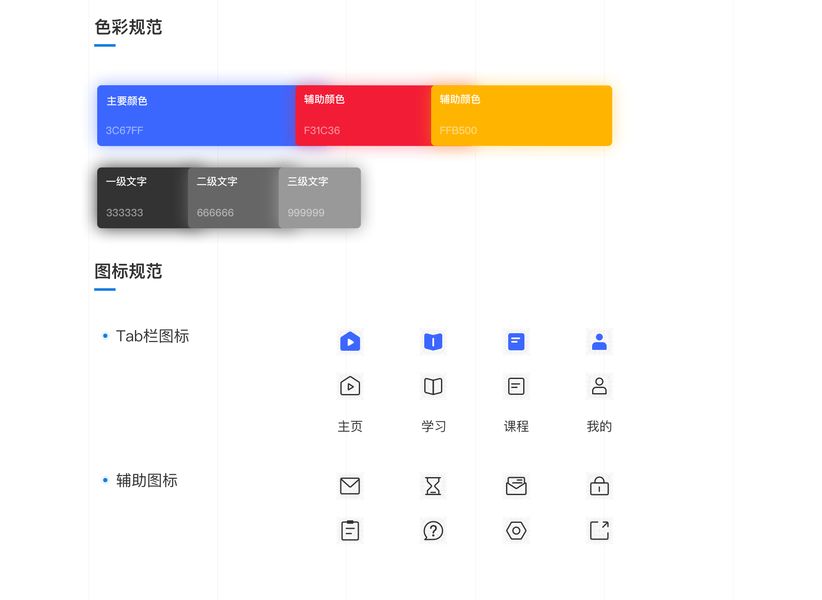
Task: Click the hexagon settings icon
Action: coord(516,530)
